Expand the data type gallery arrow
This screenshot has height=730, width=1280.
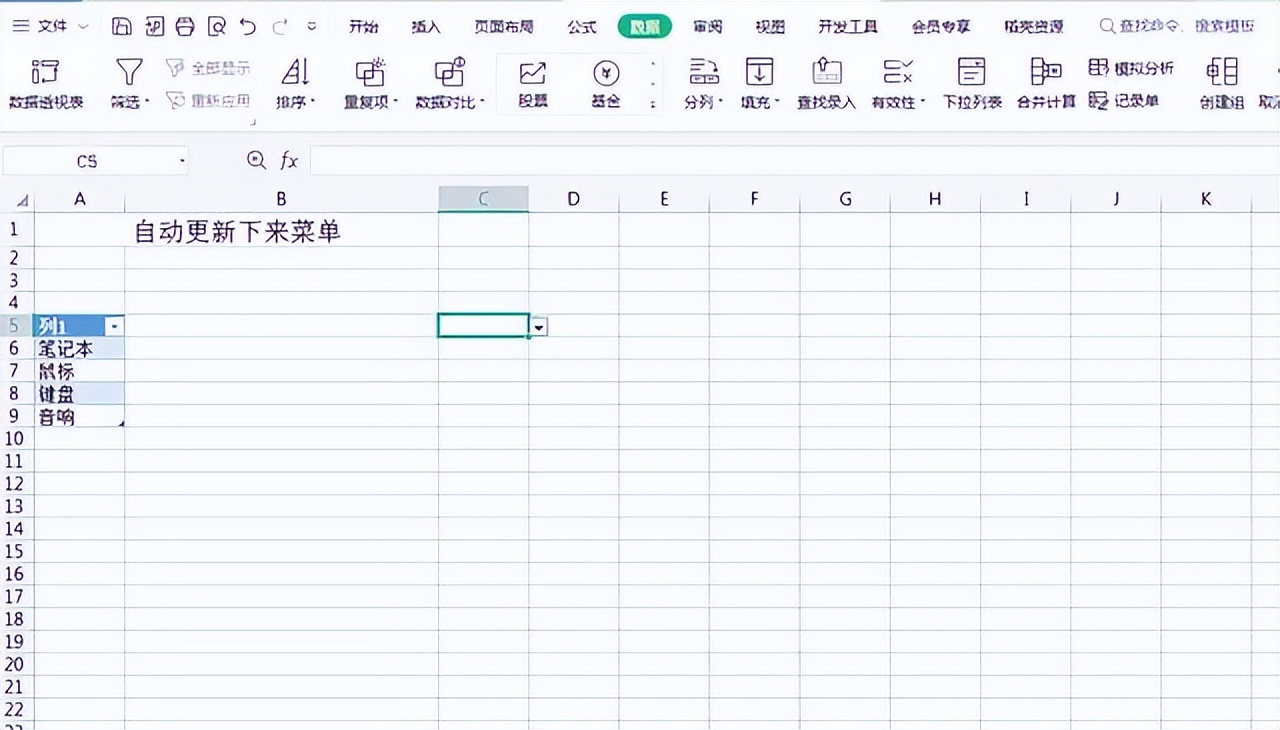[x=653, y=103]
